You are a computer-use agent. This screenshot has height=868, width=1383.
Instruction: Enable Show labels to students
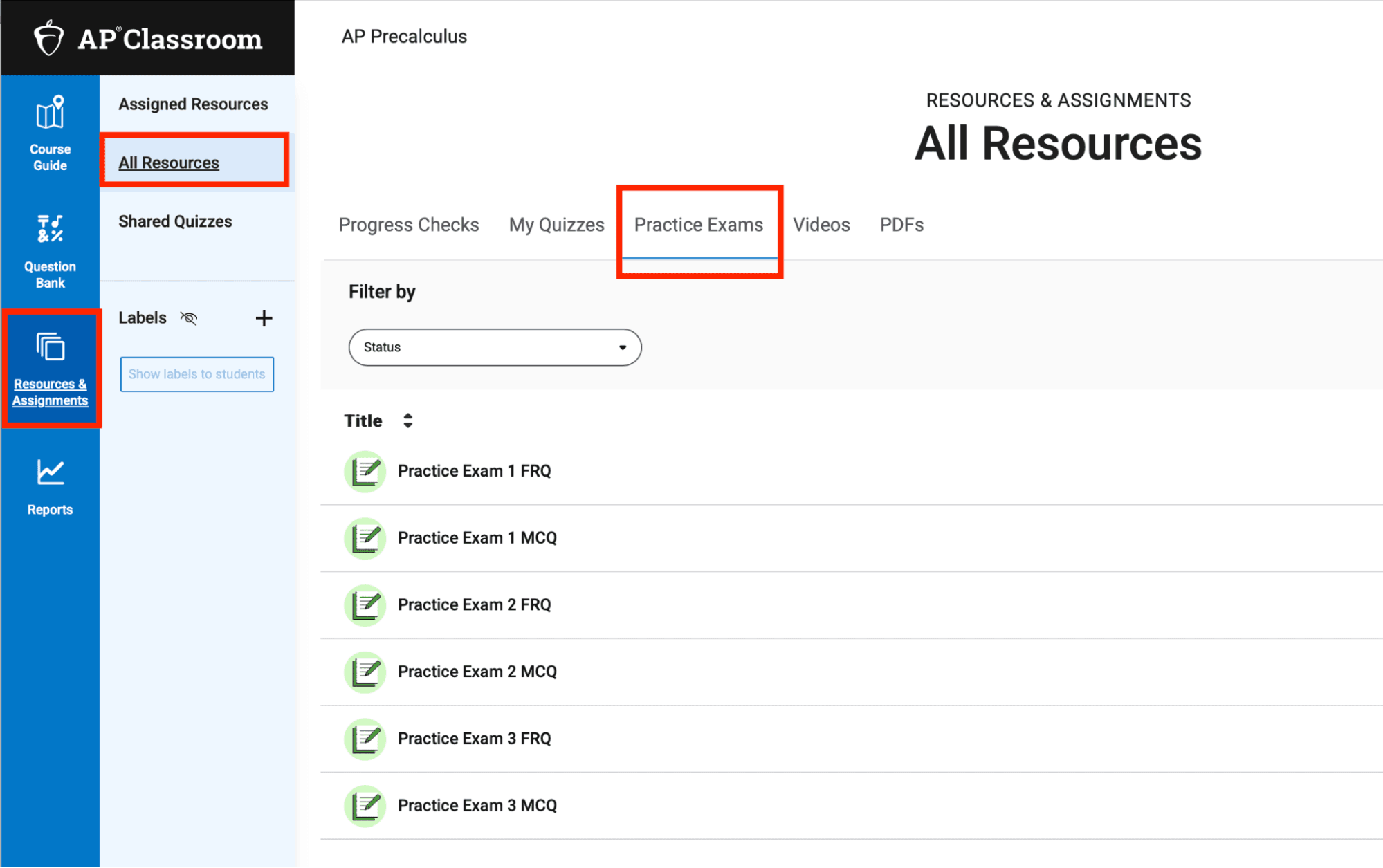pos(196,374)
